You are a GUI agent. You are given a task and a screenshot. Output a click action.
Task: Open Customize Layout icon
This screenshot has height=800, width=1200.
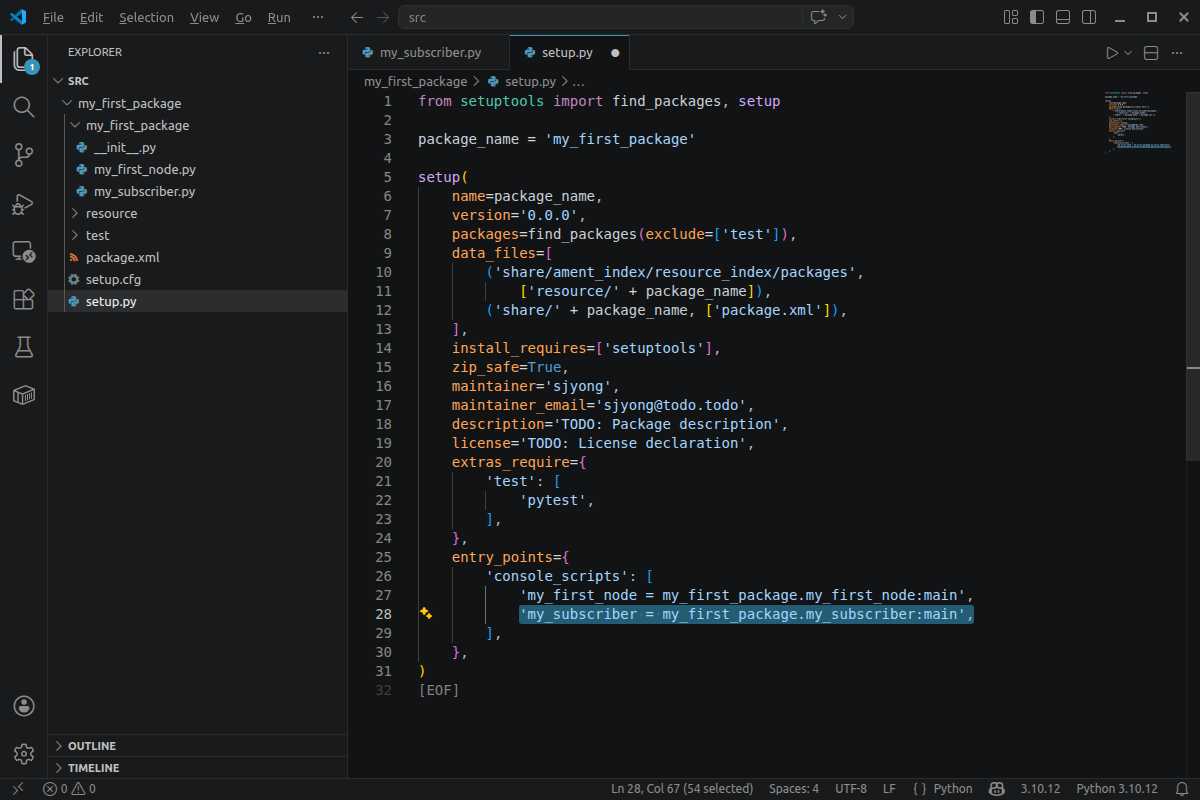[1011, 17]
